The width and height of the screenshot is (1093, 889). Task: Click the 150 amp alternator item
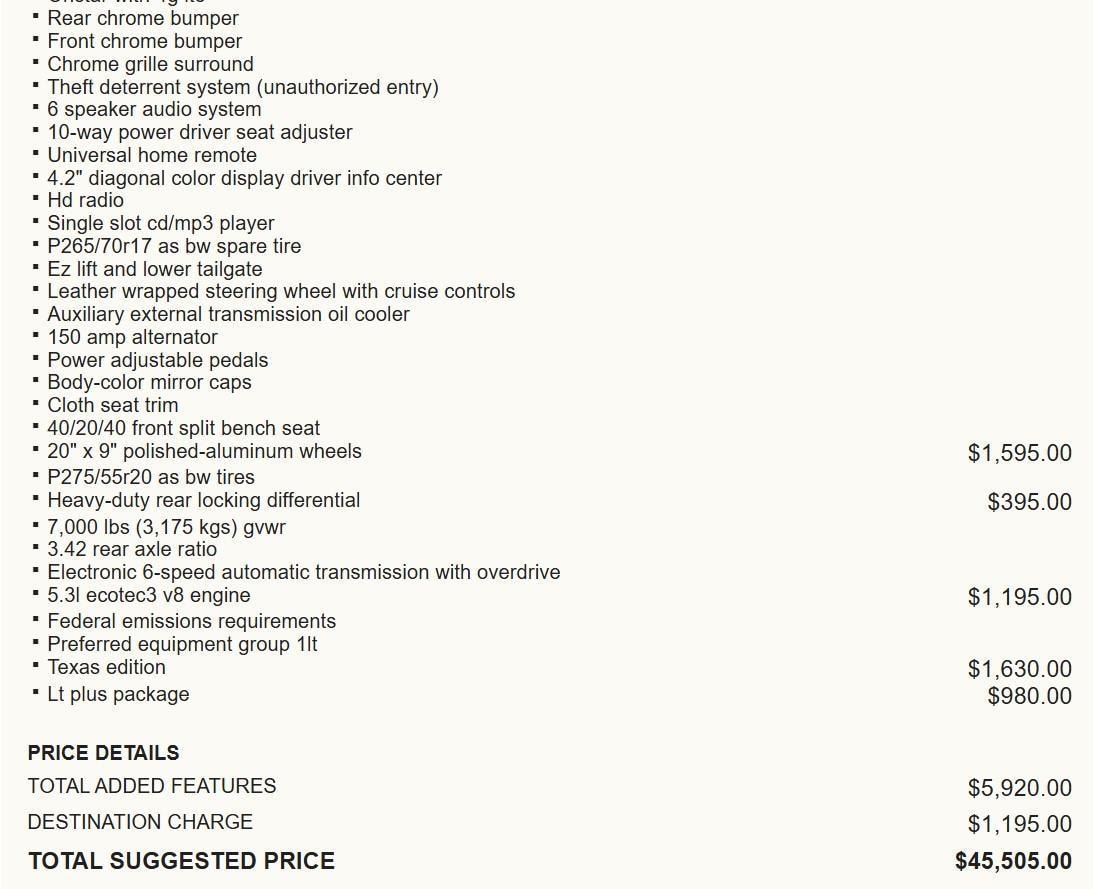click(132, 337)
